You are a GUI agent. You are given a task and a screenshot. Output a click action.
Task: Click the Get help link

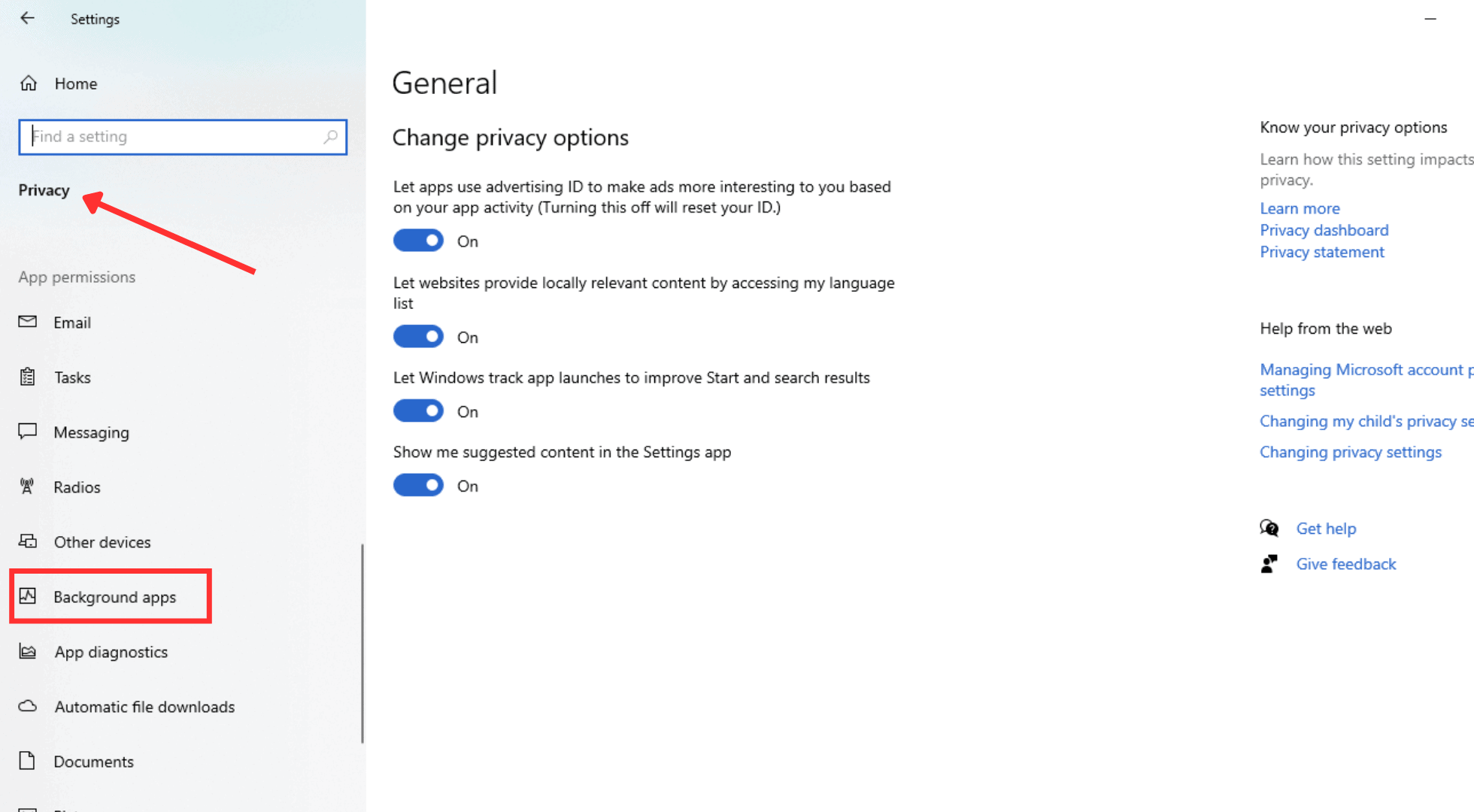[1326, 529]
